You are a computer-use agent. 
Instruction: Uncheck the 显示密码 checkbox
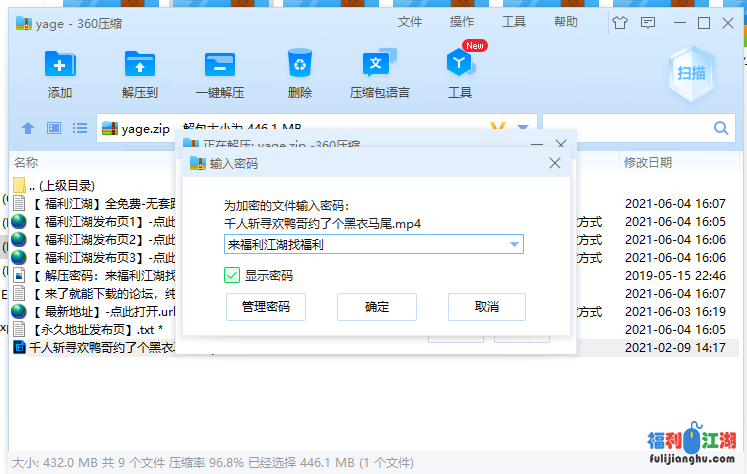[x=232, y=275]
